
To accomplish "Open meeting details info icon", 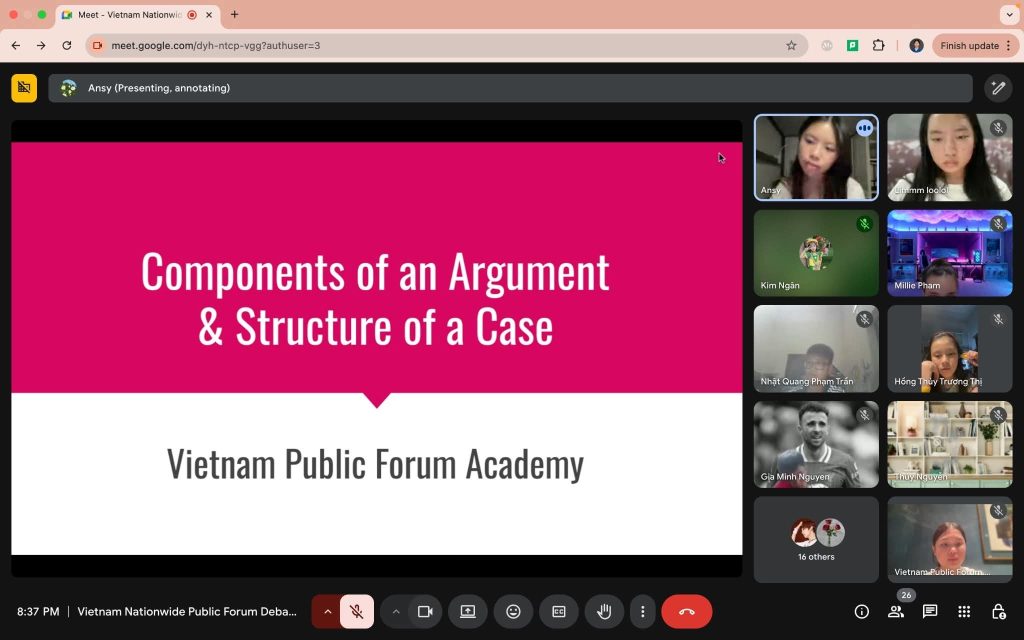I will click(861, 612).
